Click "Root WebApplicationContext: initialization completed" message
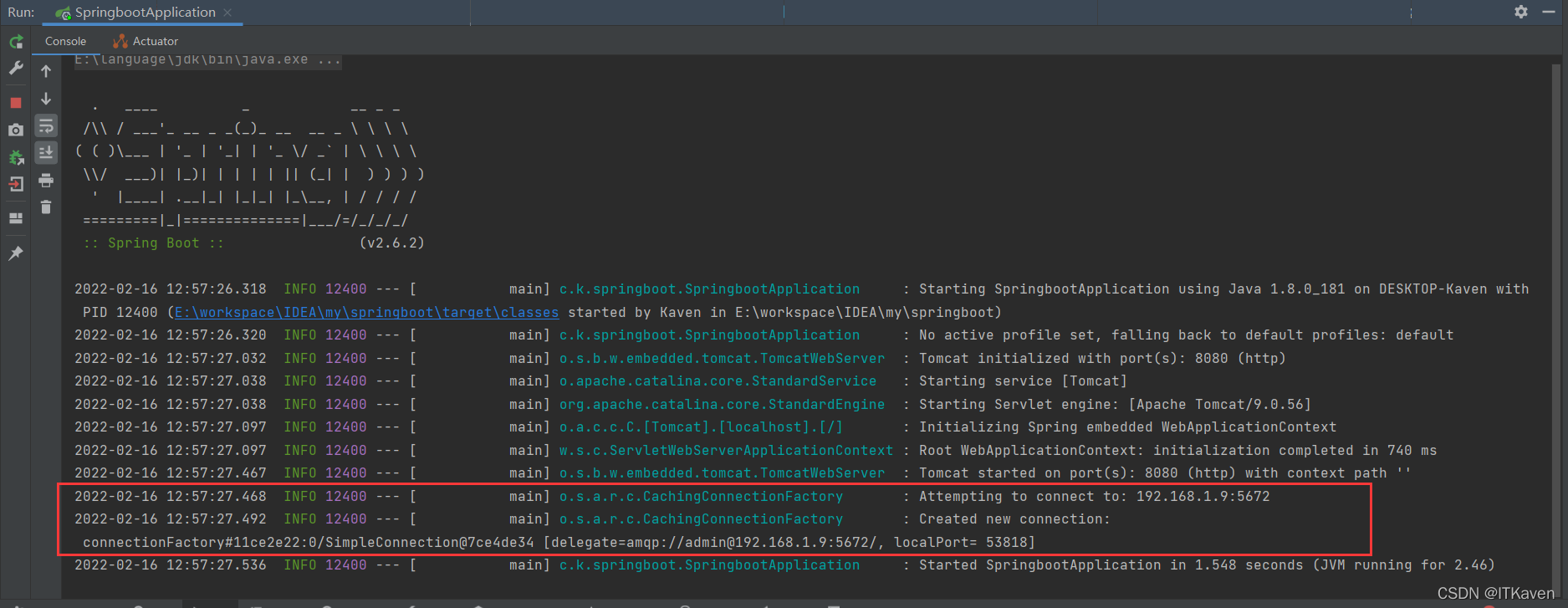Image resolution: width=1568 pixels, height=608 pixels. [x=1136, y=451]
